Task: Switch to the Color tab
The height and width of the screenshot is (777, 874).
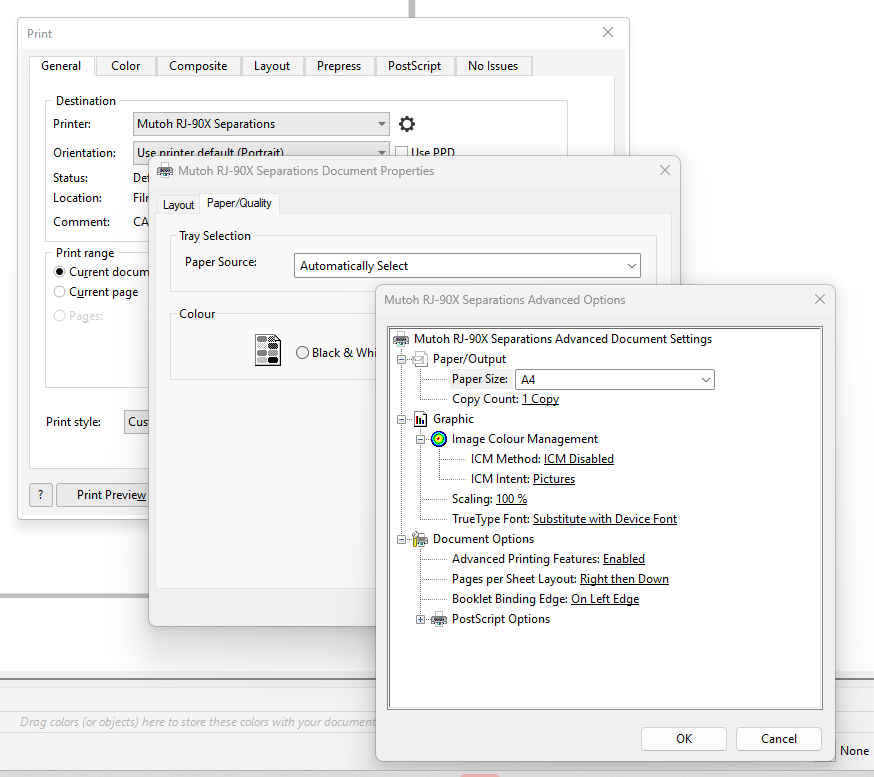Action: [x=125, y=66]
